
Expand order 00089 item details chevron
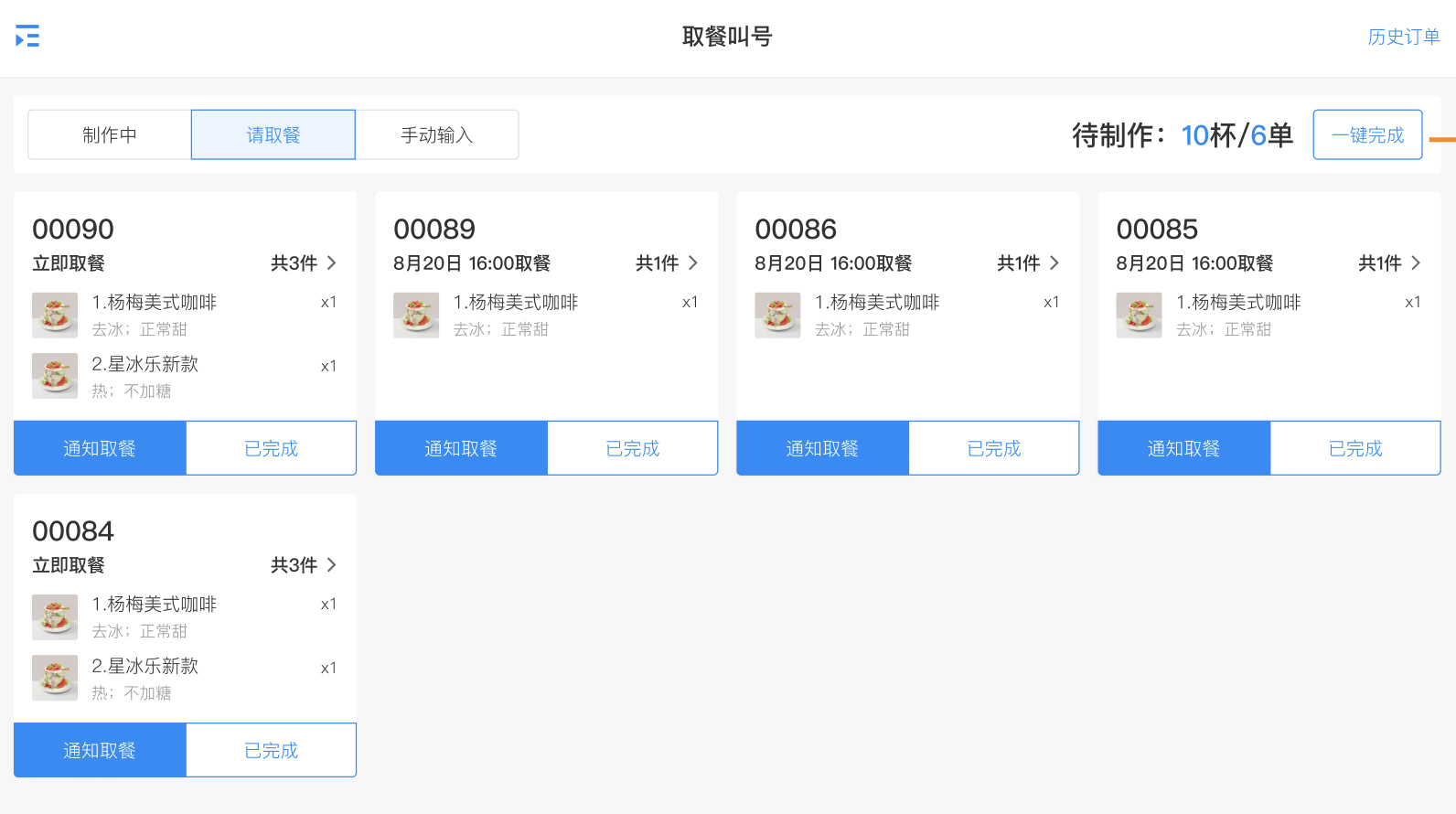tap(692, 263)
